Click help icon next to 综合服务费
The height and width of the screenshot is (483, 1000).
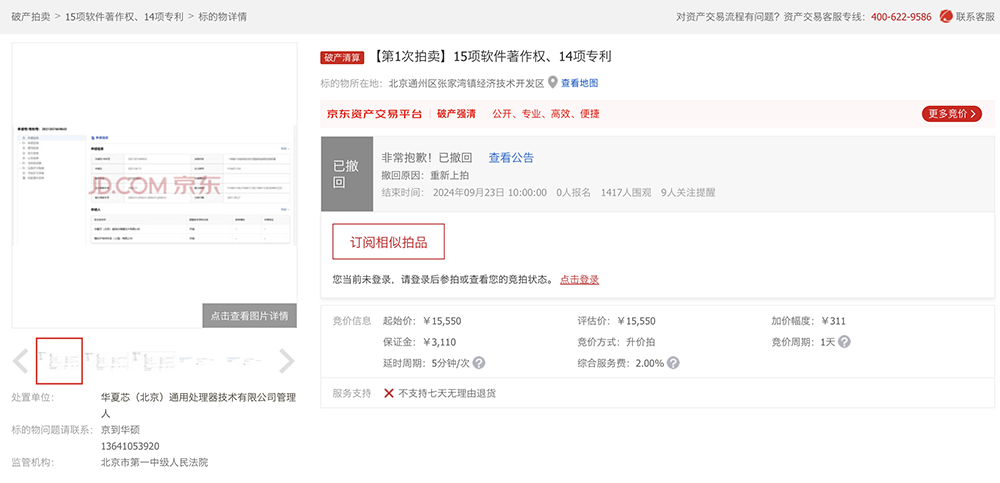coord(675,363)
